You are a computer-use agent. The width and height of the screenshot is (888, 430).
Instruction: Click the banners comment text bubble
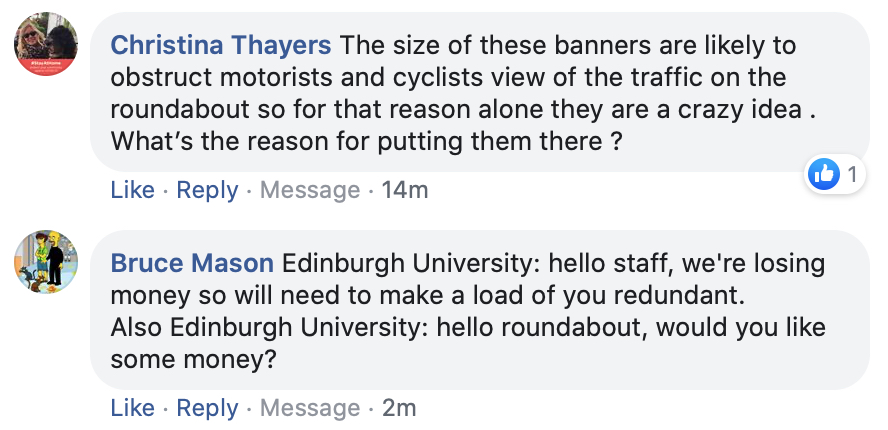click(x=480, y=92)
